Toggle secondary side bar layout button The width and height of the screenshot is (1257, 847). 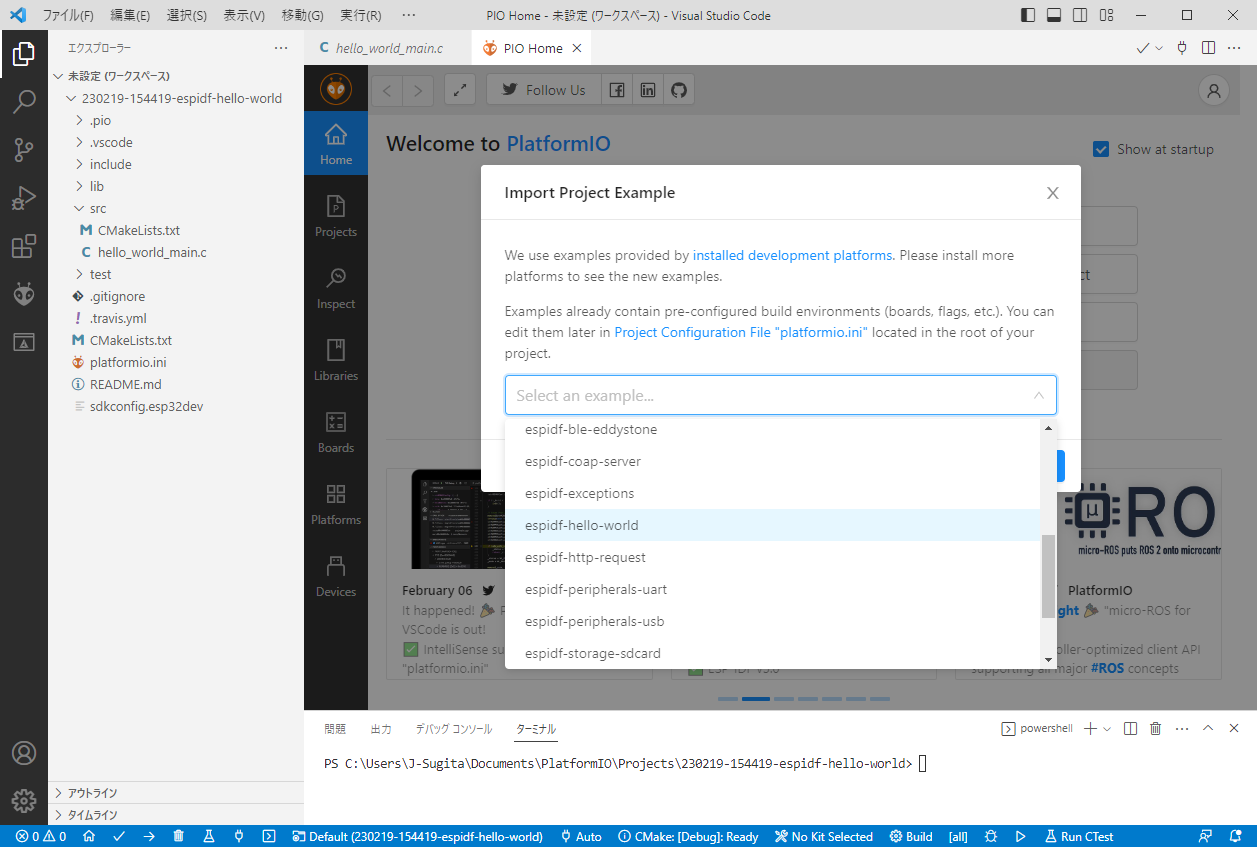point(1080,15)
